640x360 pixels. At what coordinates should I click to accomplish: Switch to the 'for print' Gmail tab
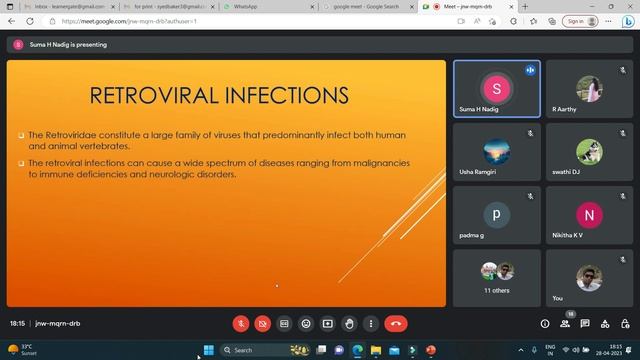click(169, 7)
